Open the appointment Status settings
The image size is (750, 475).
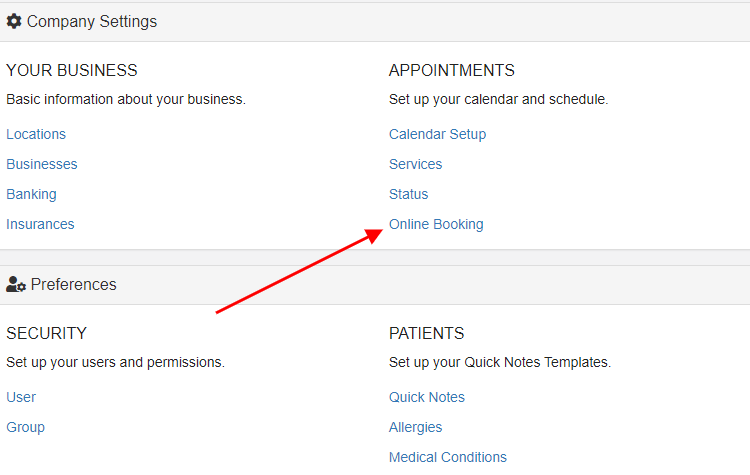408,194
